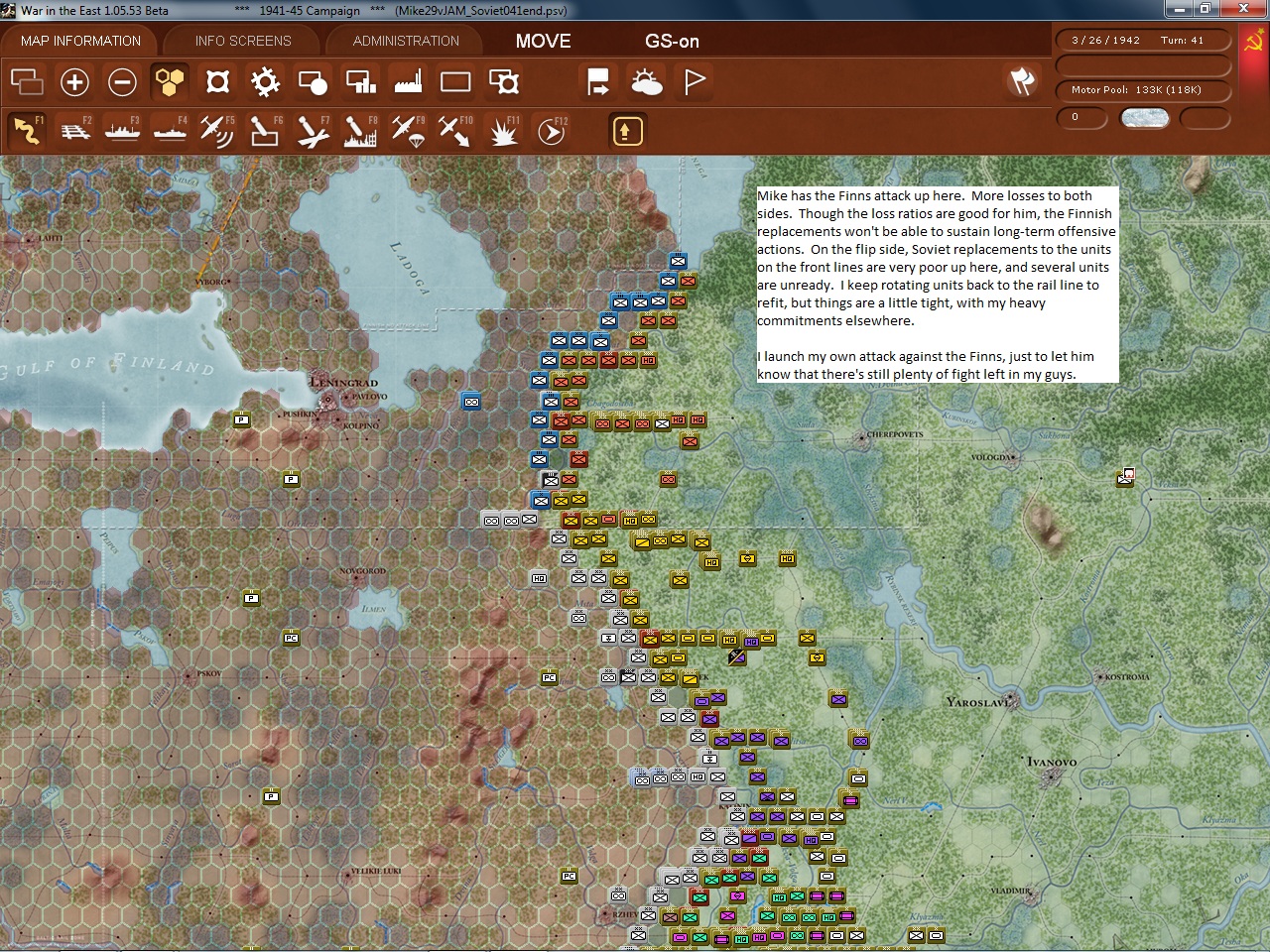Click the GS-on indicator
Screen dimensions: 1270x952
tap(672, 41)
